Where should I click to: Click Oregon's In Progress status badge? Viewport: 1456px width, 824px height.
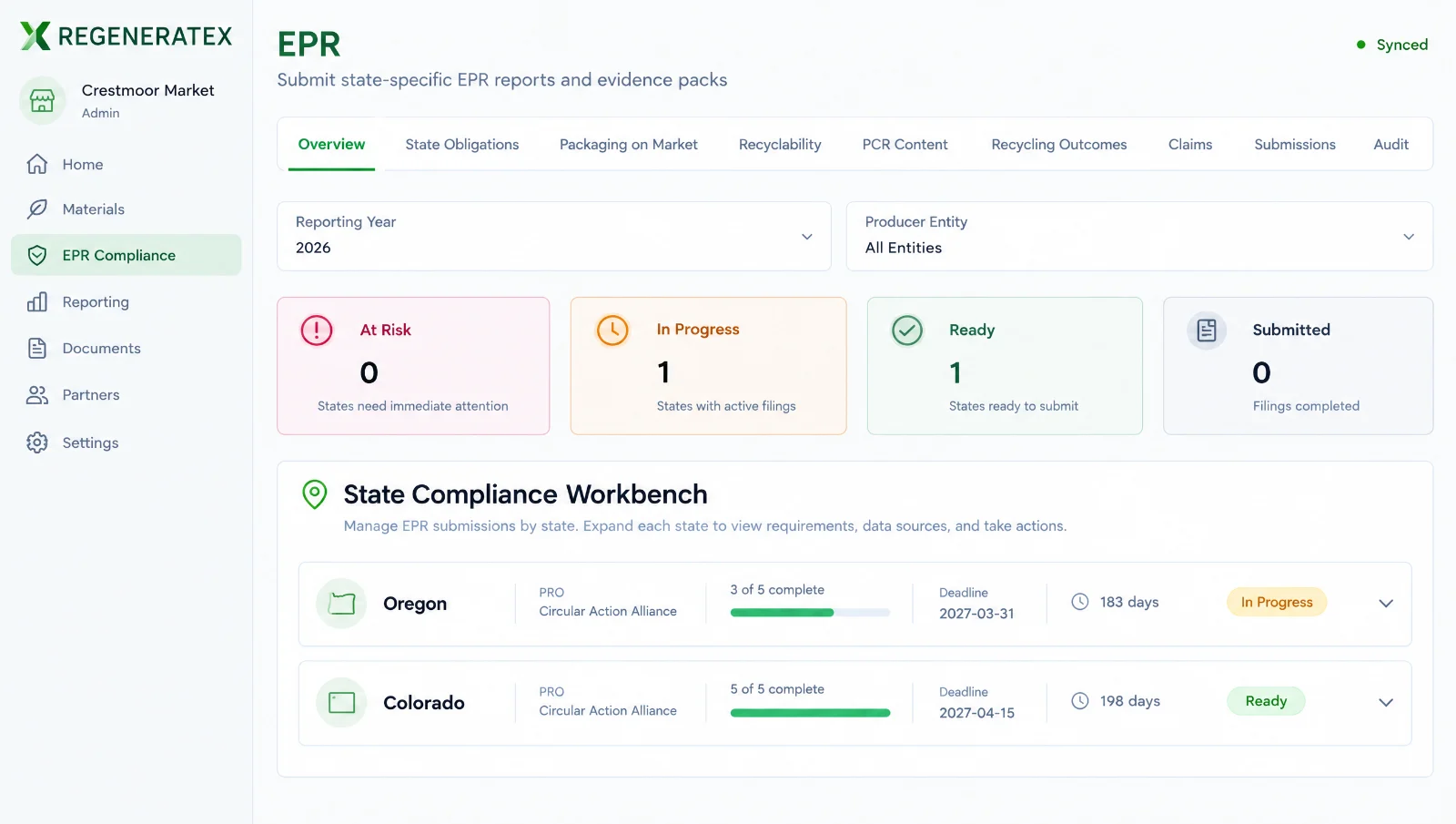click(x=1277, y=602)
